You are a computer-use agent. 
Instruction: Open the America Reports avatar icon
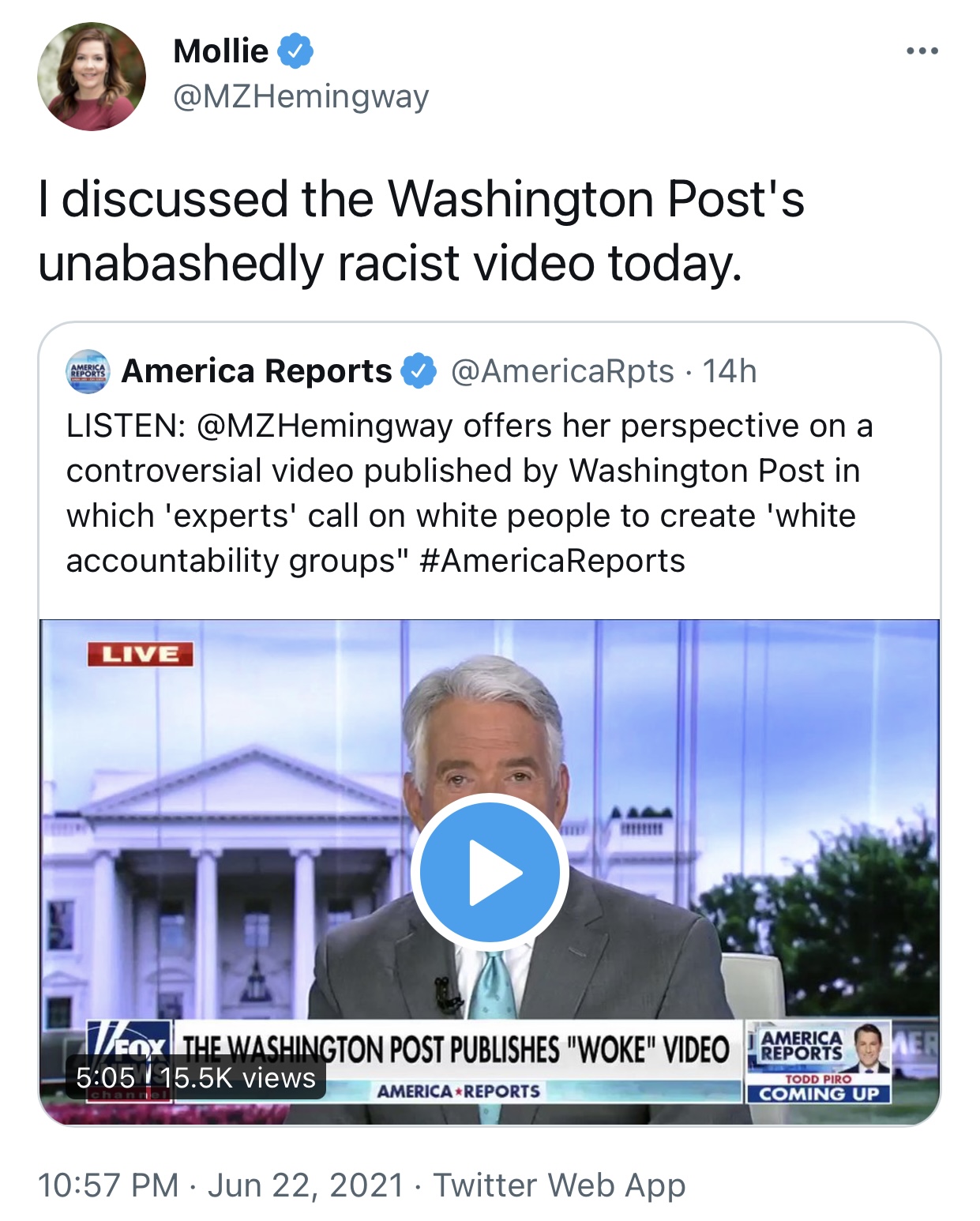(88, 371)
